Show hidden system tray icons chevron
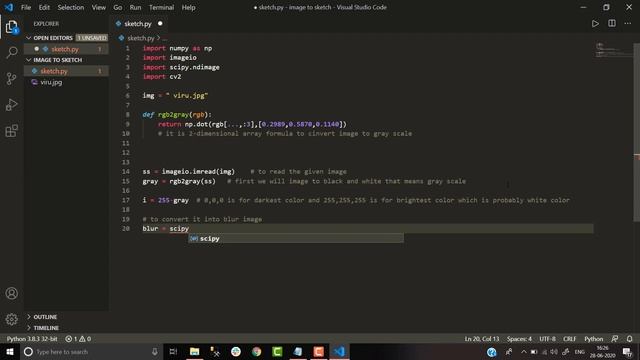 (523, 351)
